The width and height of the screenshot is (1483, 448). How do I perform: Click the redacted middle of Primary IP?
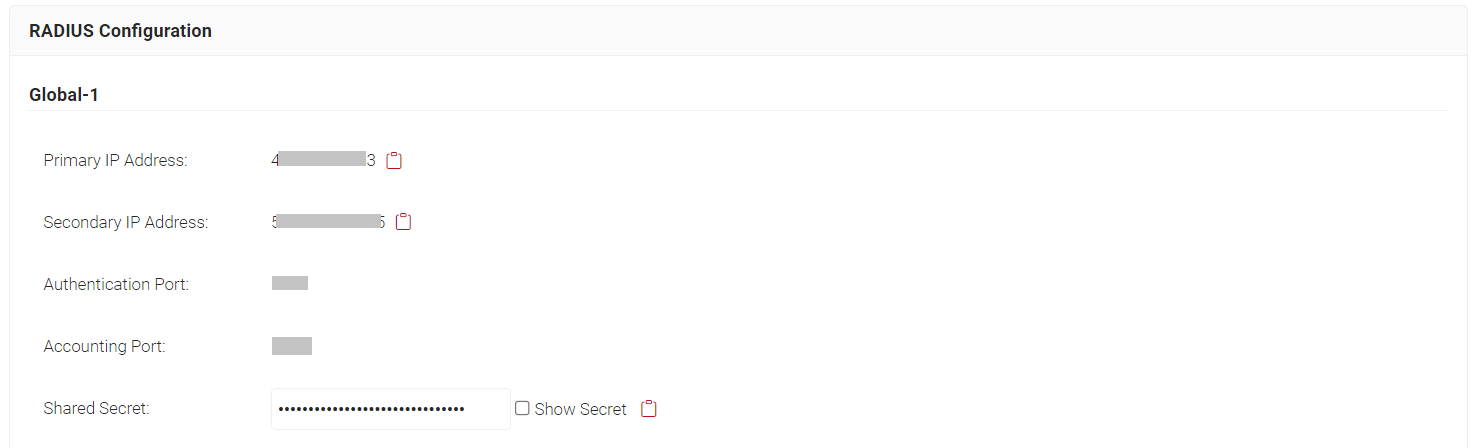[x=322, y=159]
